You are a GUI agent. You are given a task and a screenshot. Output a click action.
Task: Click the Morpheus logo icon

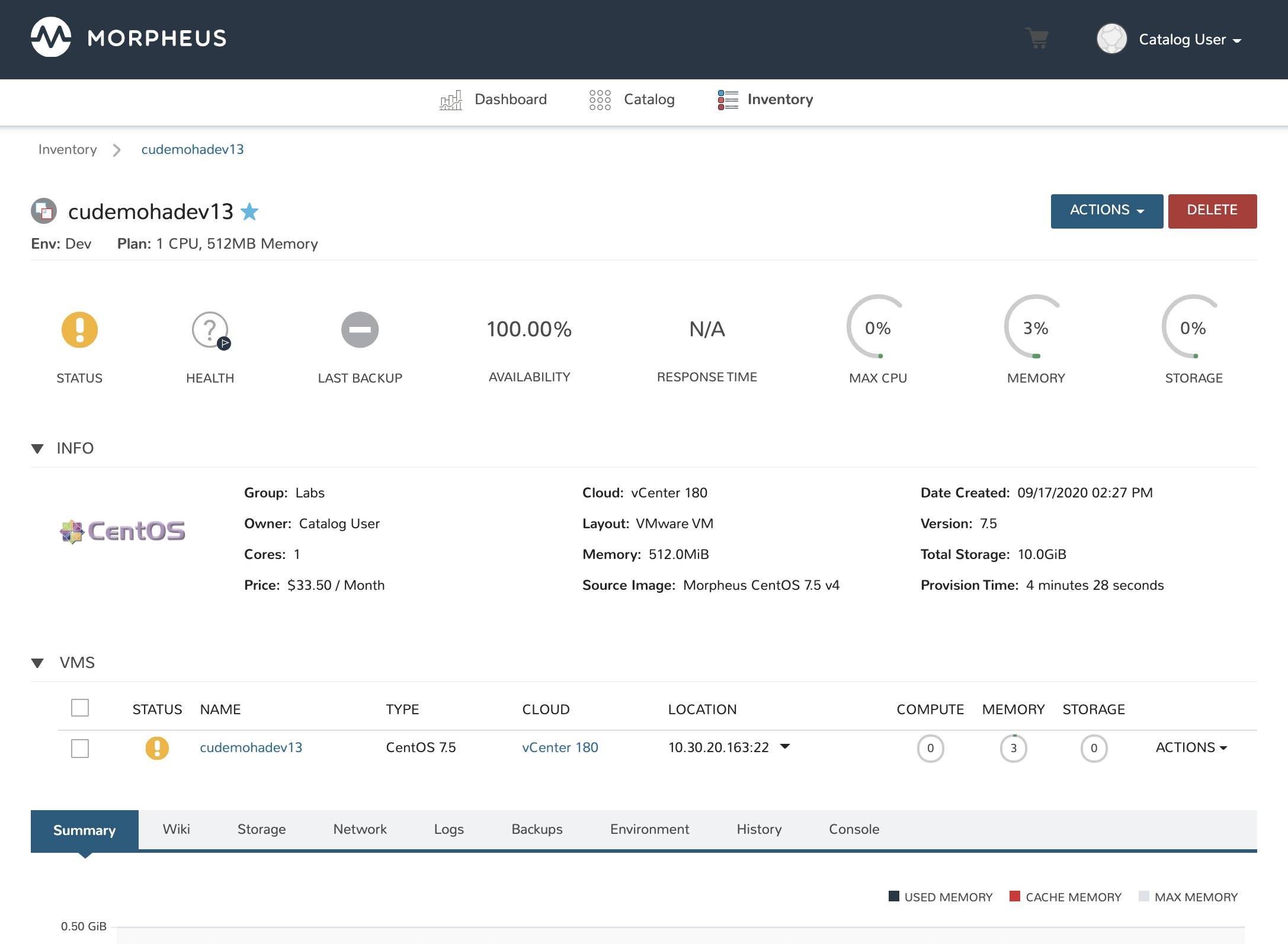51,37
